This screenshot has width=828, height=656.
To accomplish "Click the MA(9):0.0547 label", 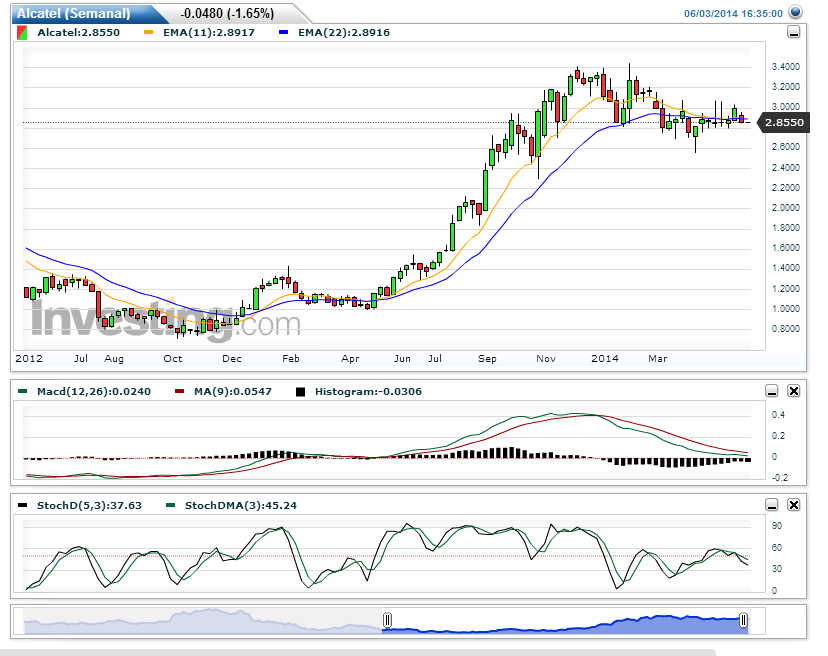I will tap(233, 392).
